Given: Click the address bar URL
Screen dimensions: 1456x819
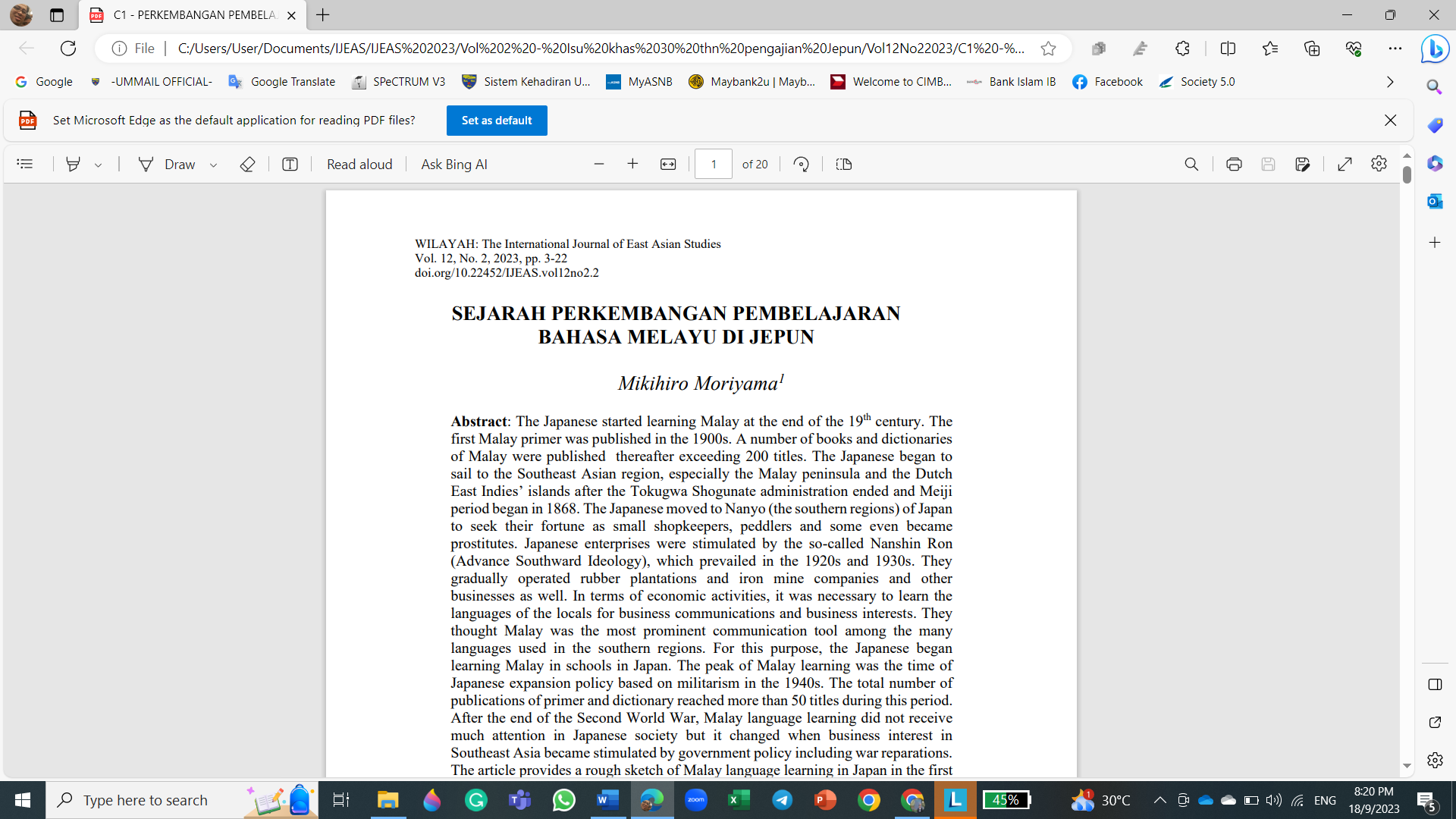Looking at the screenshot, I should (x=601, y=49).
